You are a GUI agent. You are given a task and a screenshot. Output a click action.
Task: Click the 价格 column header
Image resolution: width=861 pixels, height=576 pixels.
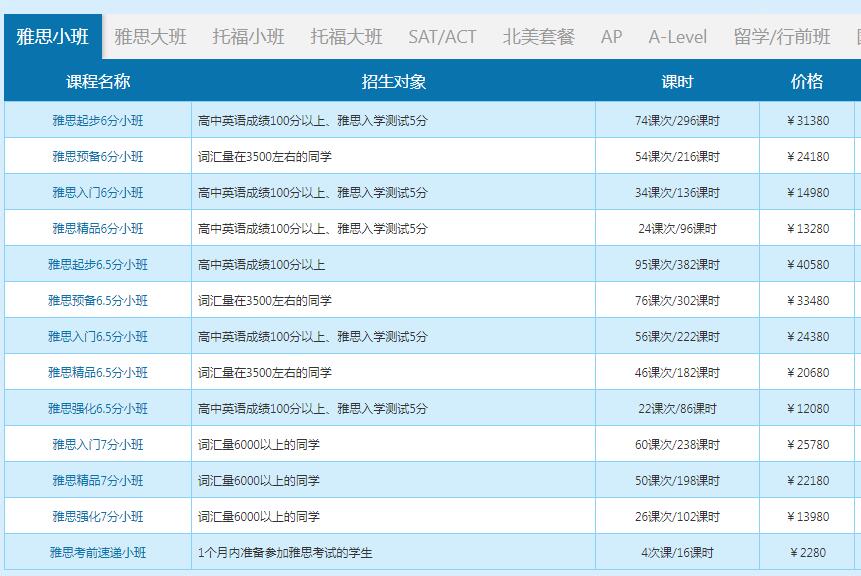tap(807, 81)
